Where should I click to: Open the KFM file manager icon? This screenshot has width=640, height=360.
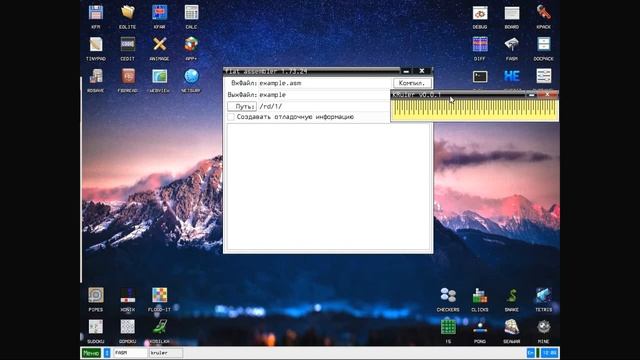(x=96, y=13)
